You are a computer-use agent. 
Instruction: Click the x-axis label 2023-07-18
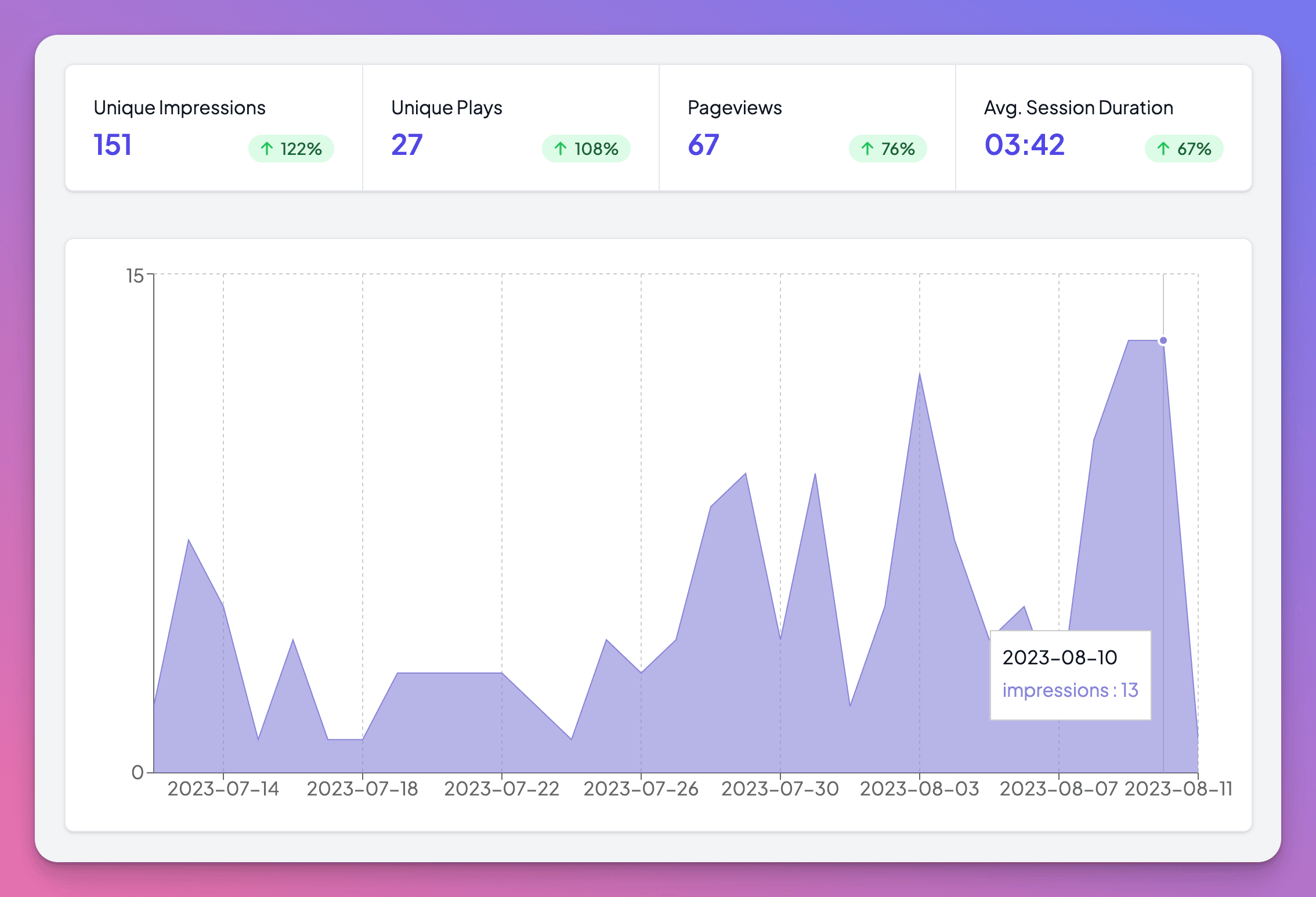(x=363, y=789)
